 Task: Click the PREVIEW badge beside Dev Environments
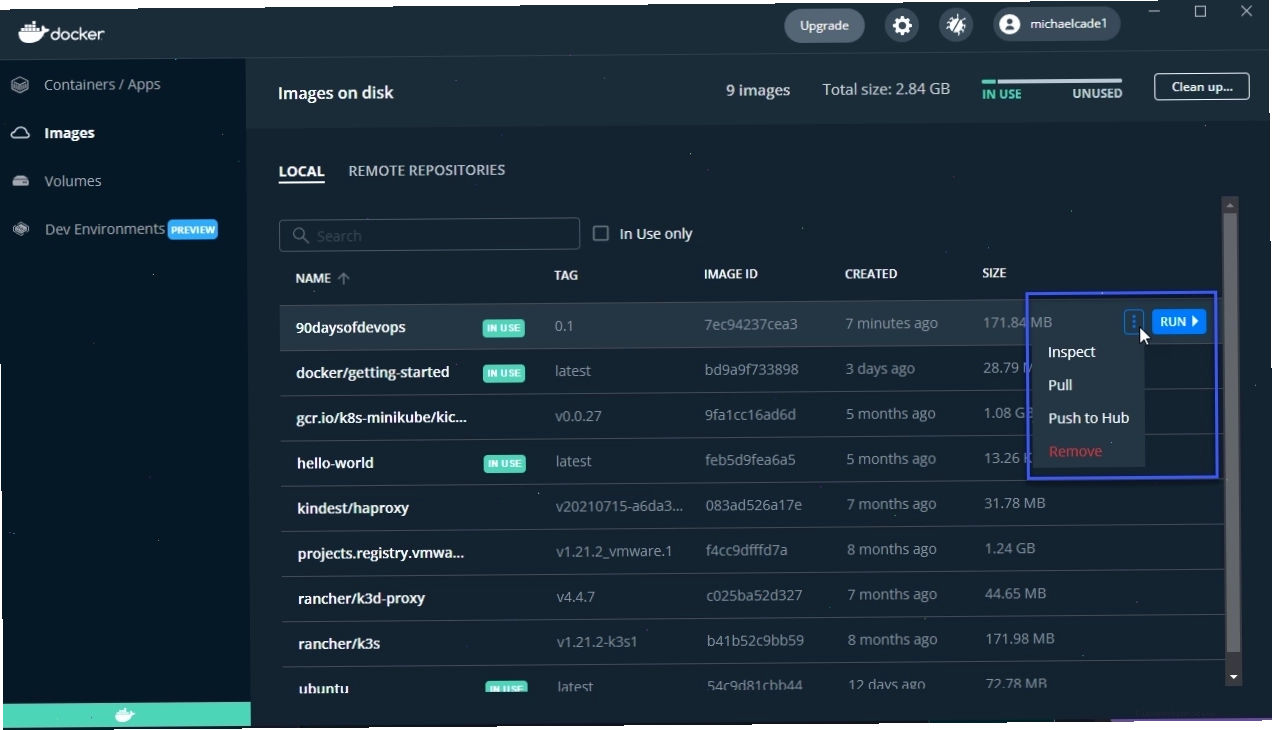(x=193, y=229)
